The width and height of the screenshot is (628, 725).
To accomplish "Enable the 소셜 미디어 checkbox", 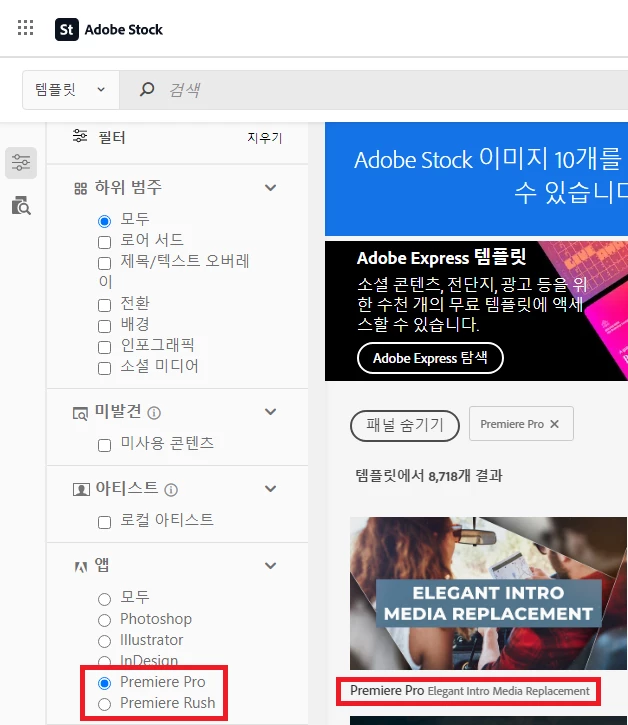I will point(105,369).
